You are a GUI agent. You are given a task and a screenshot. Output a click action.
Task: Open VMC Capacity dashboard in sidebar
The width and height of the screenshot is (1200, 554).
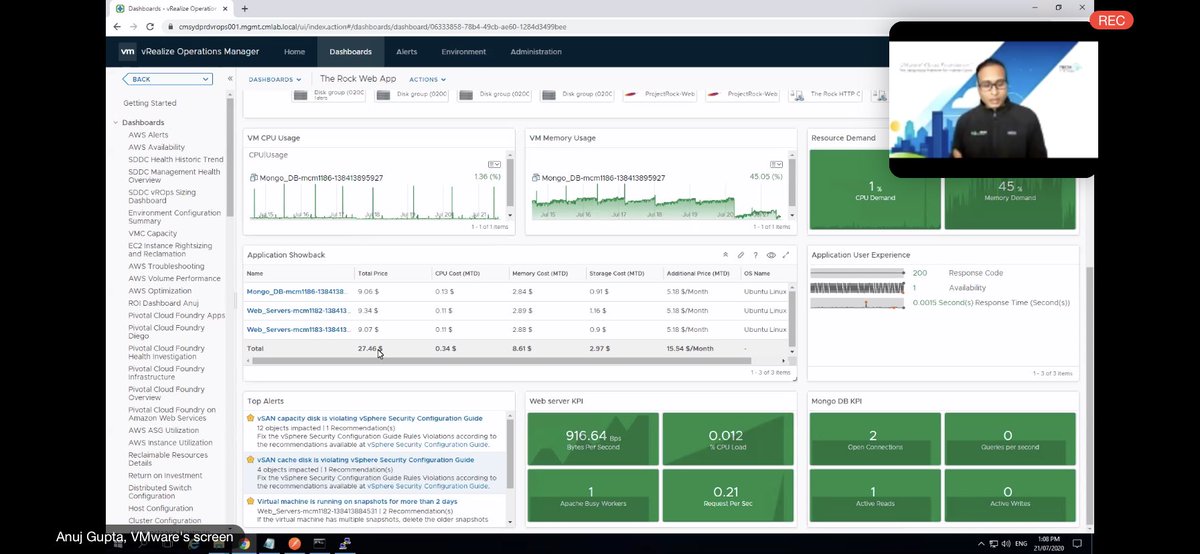[x=152, y=233]
